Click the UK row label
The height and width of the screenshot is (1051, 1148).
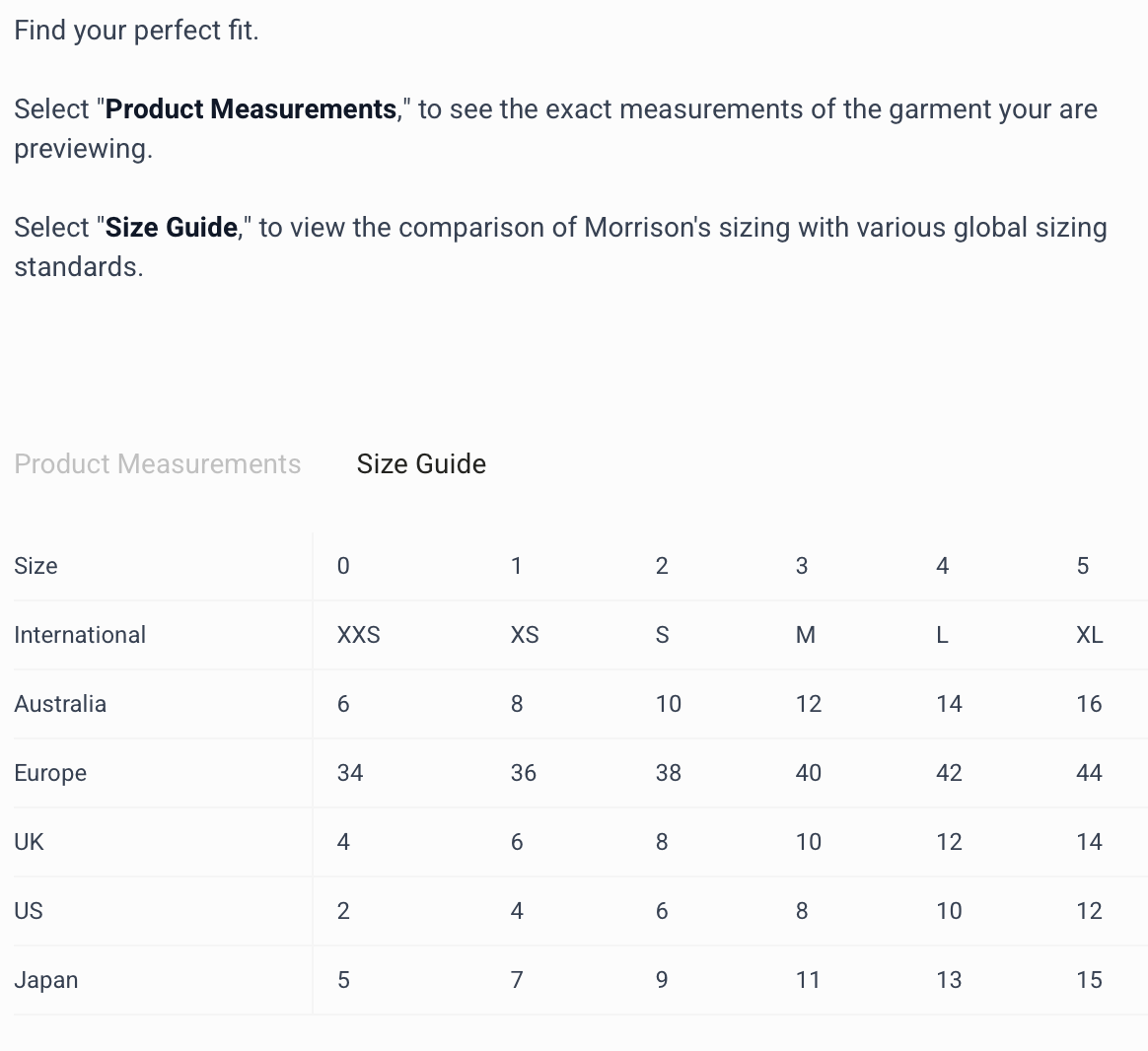(30, 842)
